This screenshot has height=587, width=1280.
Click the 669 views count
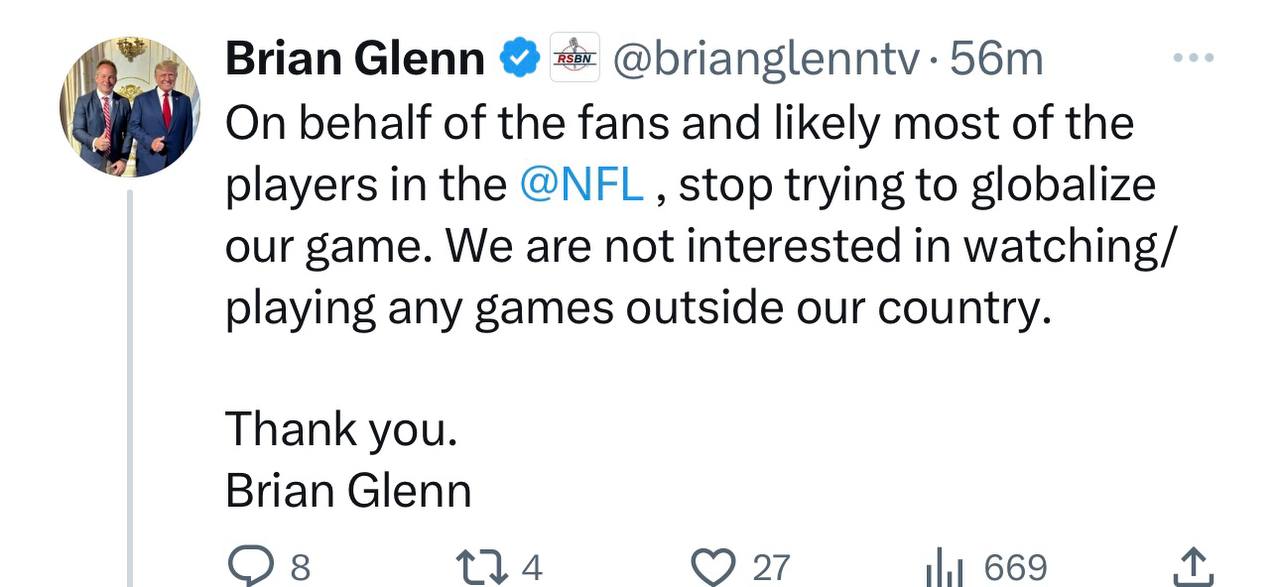[x=1016, y=568]
